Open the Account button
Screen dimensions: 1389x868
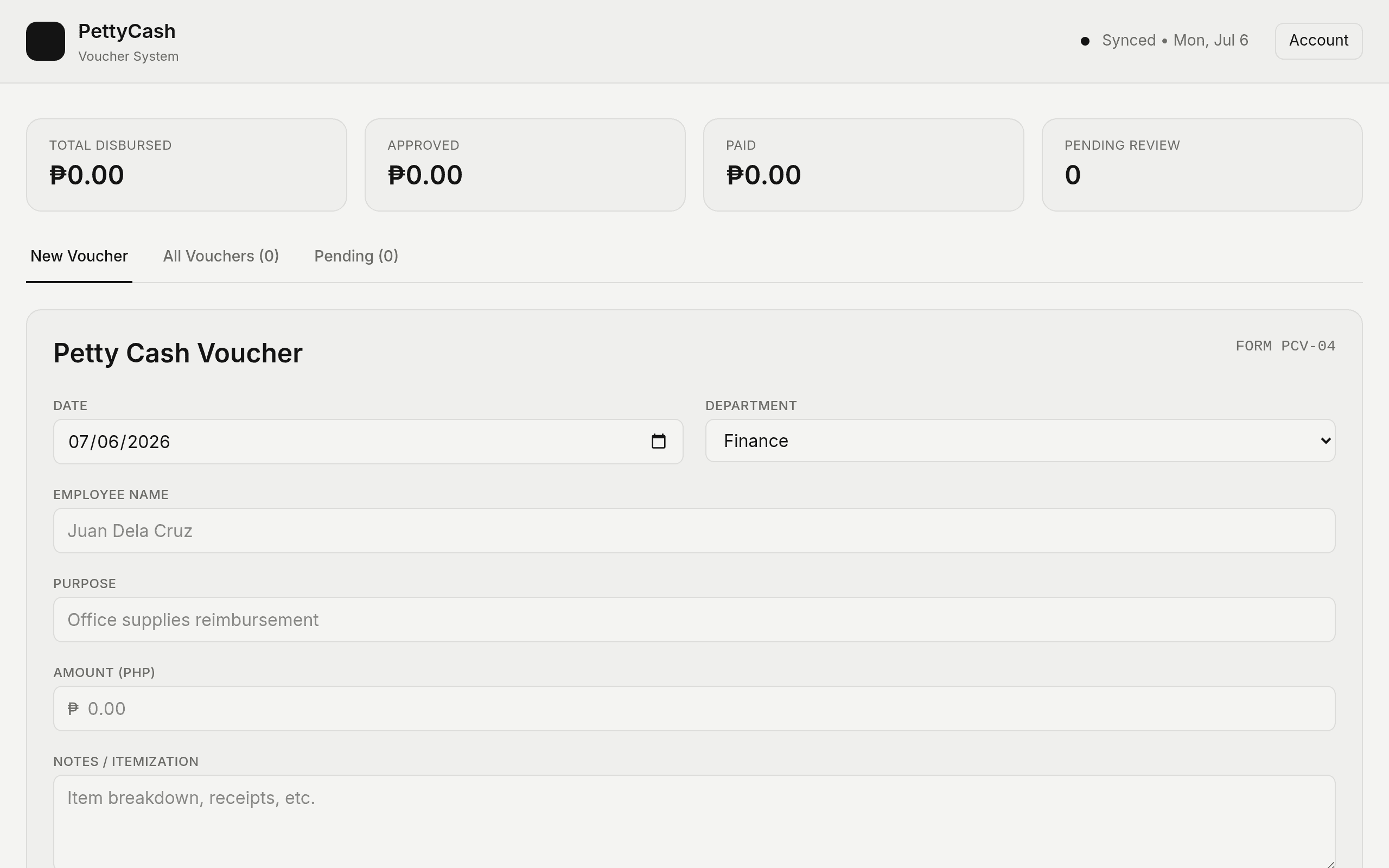1318,41
